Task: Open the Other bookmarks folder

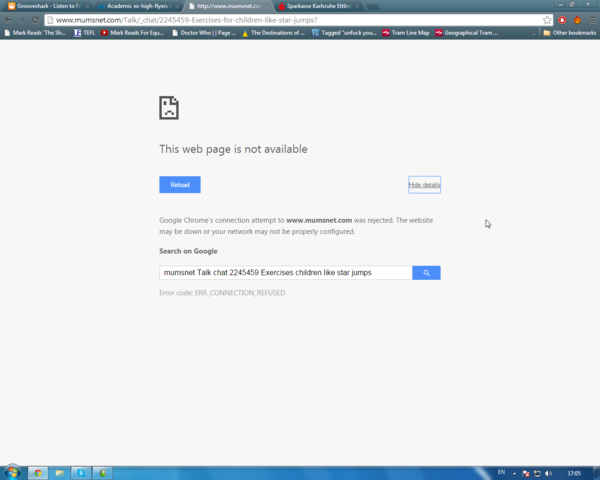Action: pyautogui.click(x=570, y=33)
